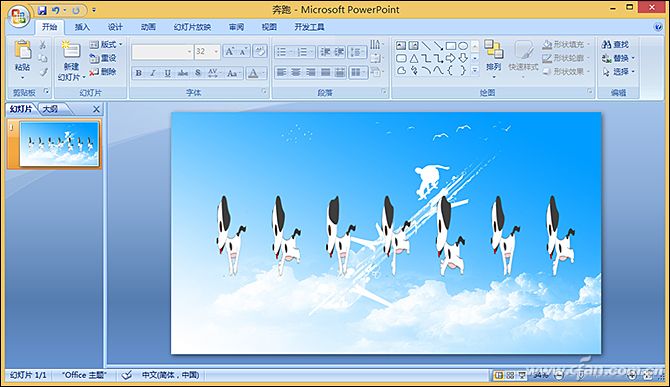Select the Isosceles Triangle shape
Viewport: 670px width, 387px height.
[x=414, y=59]
